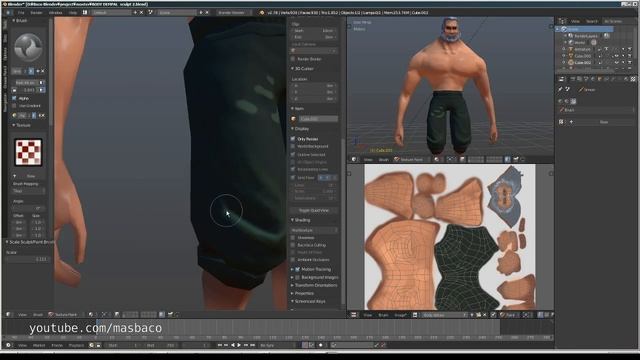The width and height of the screenshot is (640, 360).
Task: Collapse the Scale Sculpt/Paint Brush panel
Action: point(29,242)
